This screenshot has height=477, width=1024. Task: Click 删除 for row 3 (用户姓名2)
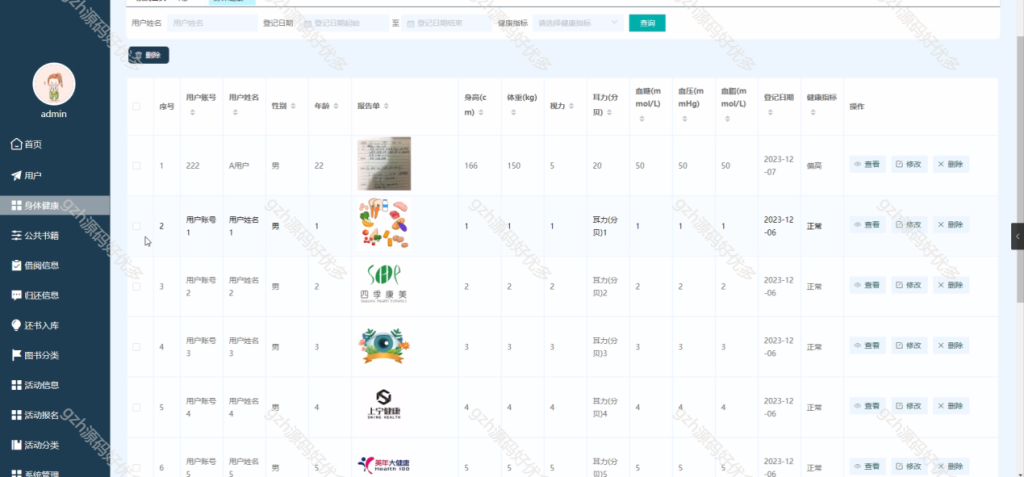tap(951, 285)
